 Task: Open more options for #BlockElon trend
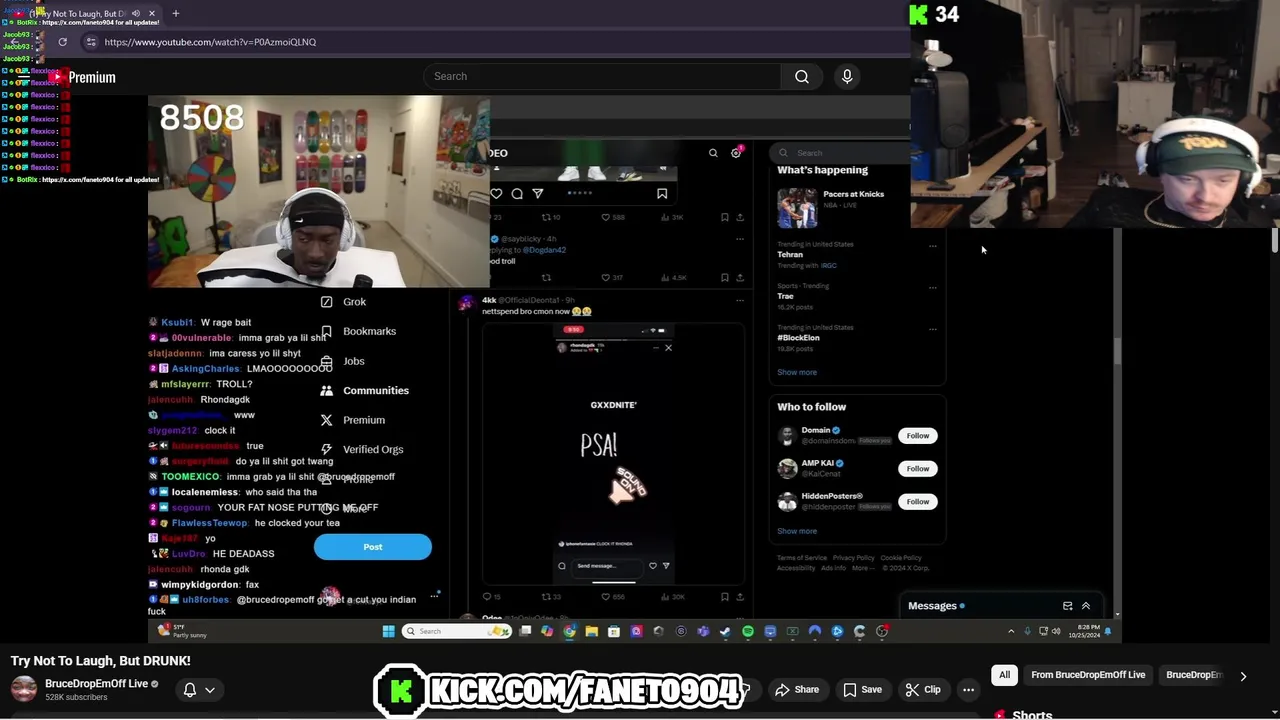pos(932,329)
